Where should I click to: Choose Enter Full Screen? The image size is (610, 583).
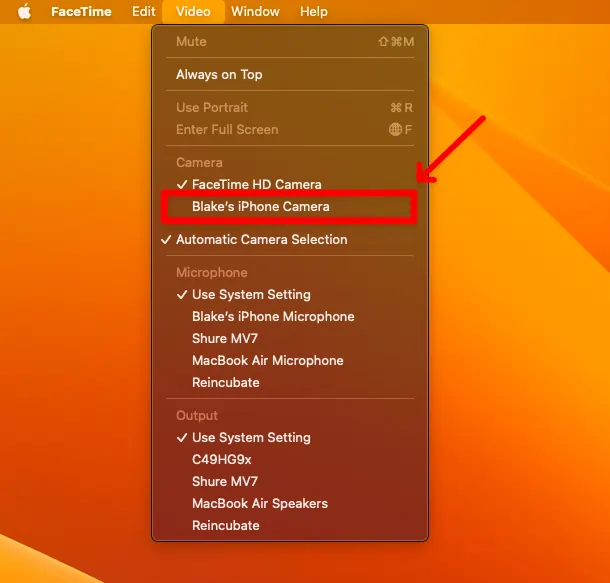(290, 130)
